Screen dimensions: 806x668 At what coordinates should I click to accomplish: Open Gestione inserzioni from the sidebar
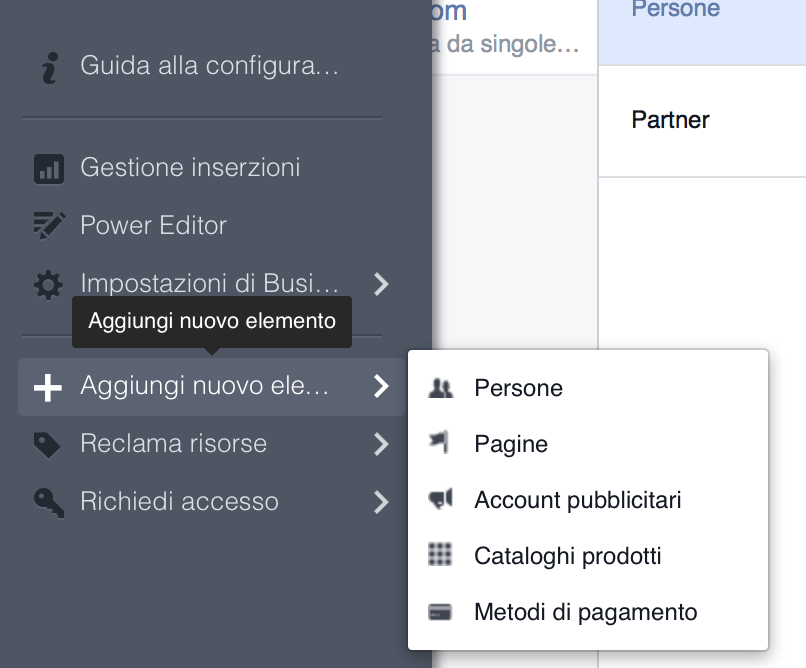coord(190,168)
